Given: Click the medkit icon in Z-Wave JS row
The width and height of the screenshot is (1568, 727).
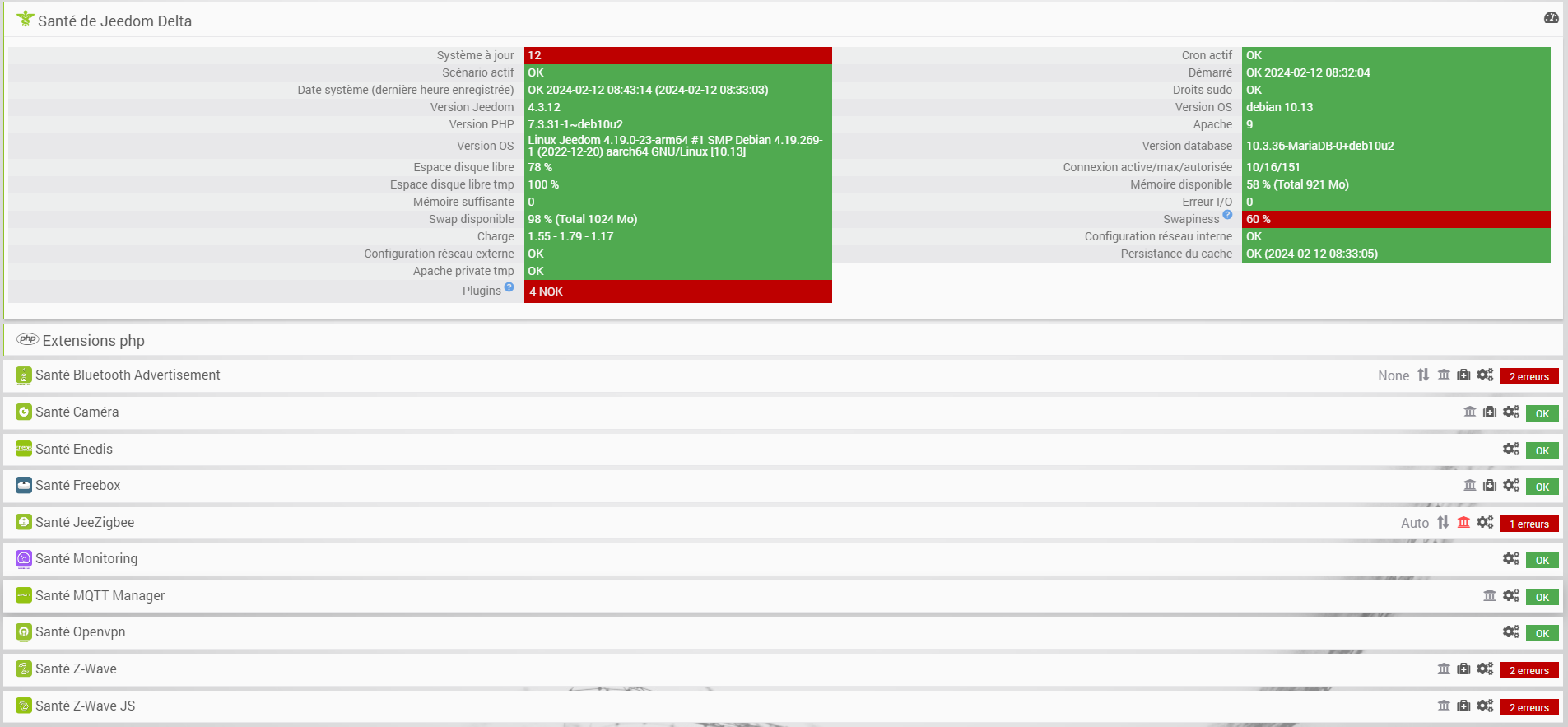Looking at the screenshot, I should click(1463, 706).
